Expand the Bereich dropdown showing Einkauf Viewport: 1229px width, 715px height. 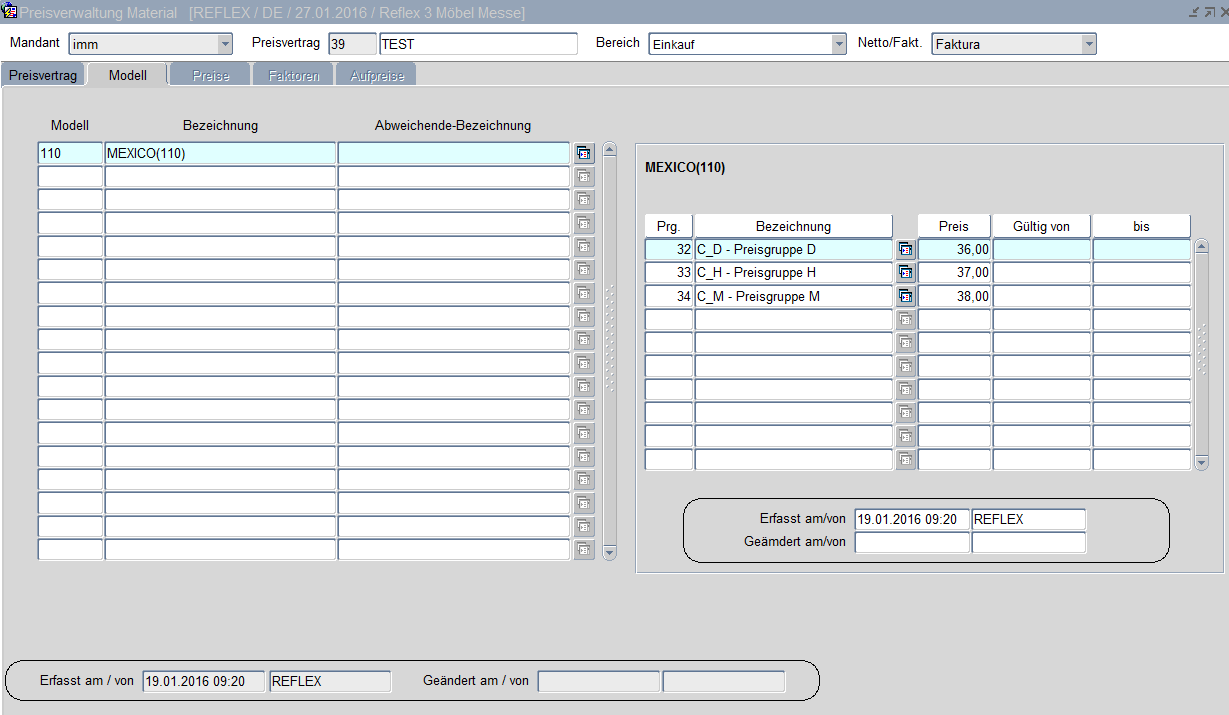[x=838, y=44]
